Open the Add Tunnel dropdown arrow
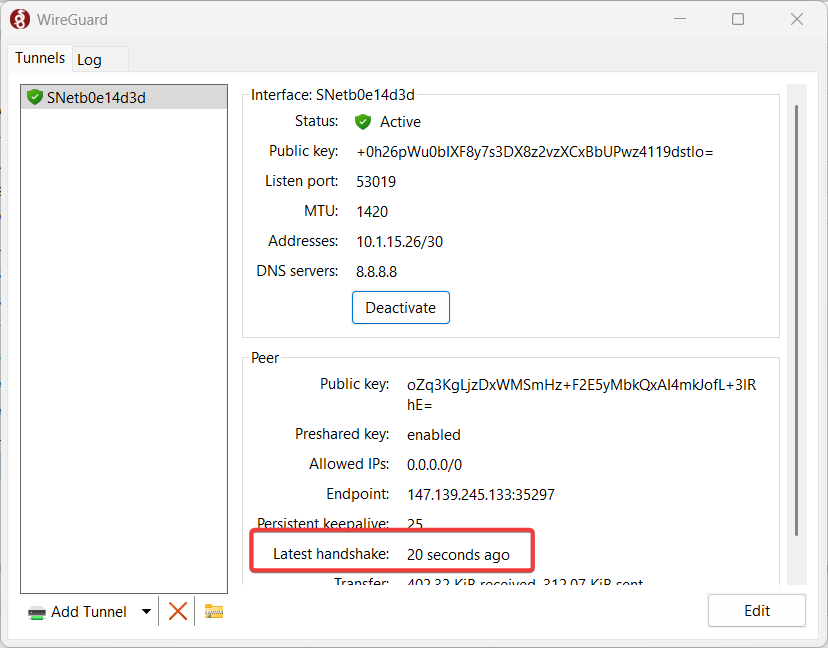The width and height of the screenshot is (828, 648). 146,612
